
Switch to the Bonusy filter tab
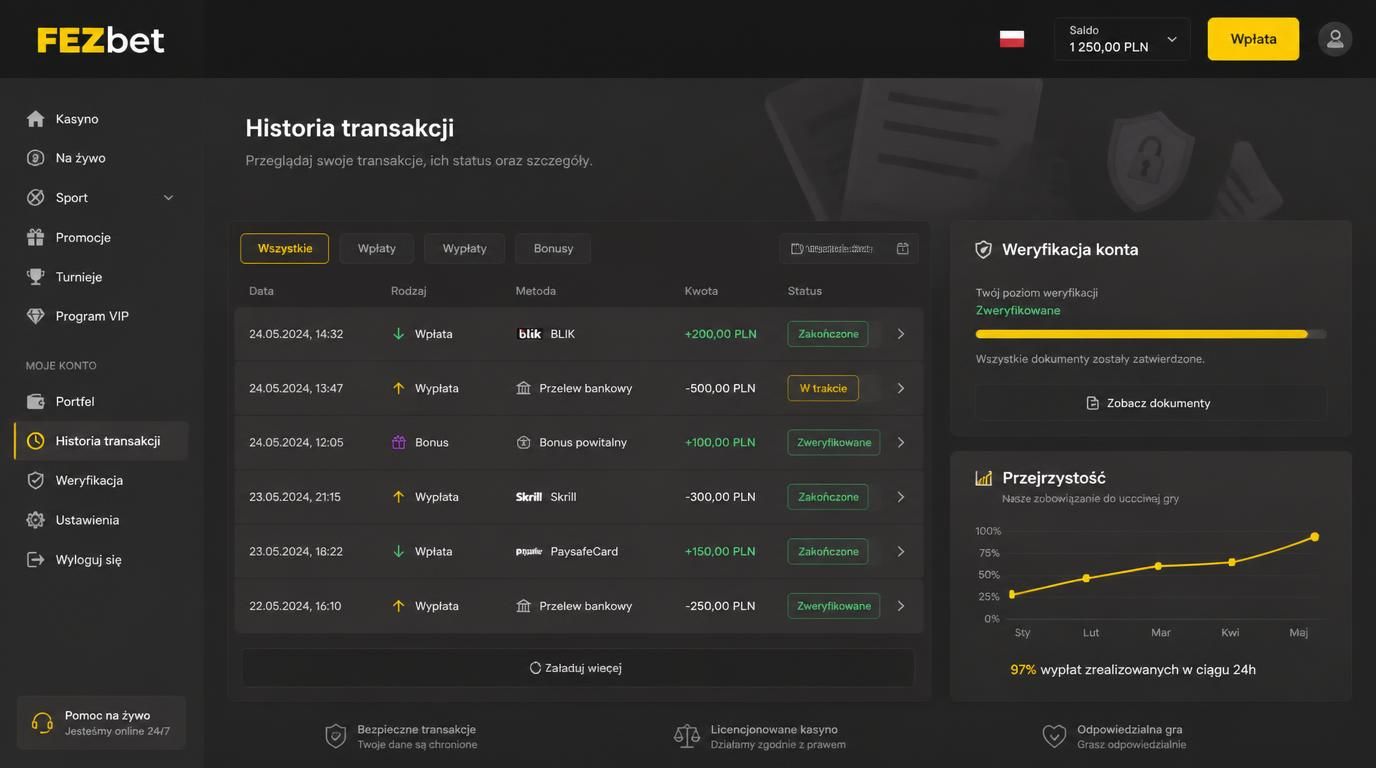click(553, 248)
